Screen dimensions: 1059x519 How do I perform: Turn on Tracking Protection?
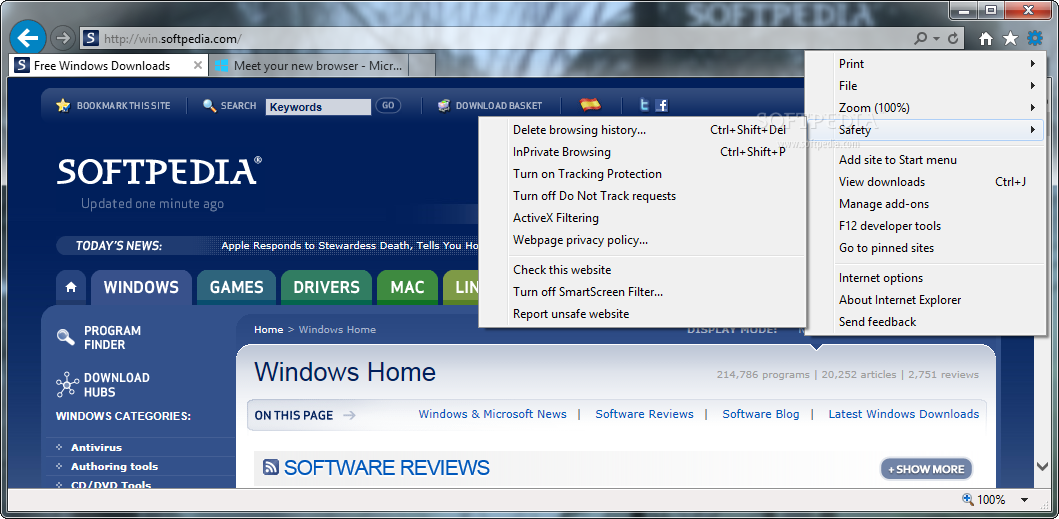coord(642,174)
